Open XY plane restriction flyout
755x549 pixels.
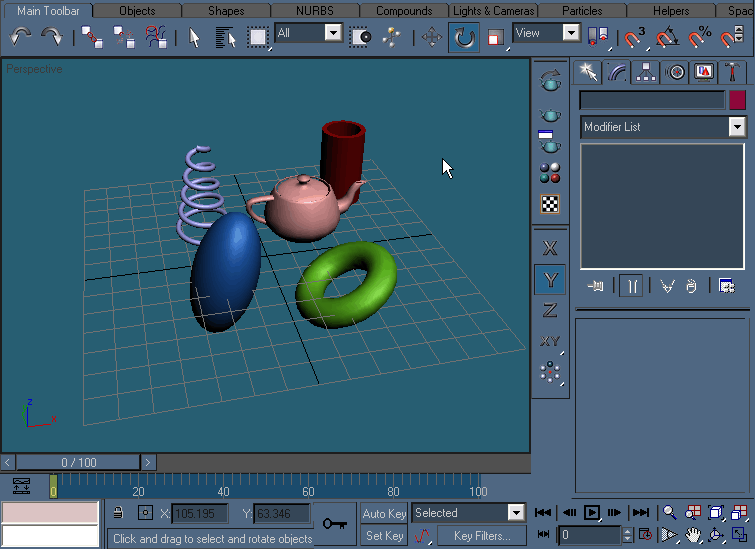coord(550,341)
